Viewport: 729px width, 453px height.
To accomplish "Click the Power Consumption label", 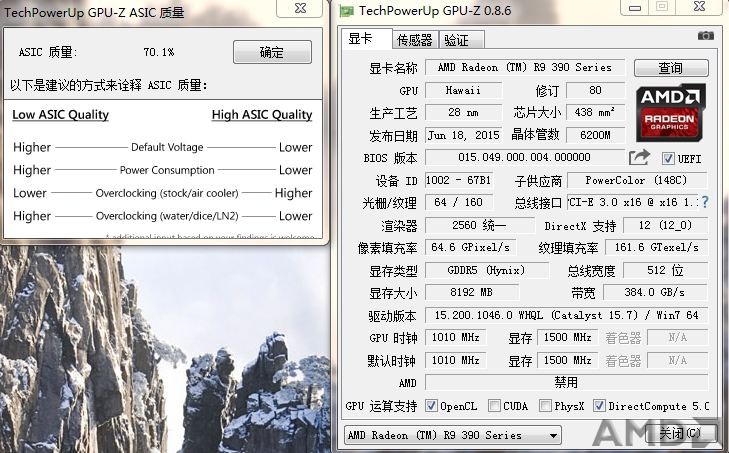I will coord(167,170).
